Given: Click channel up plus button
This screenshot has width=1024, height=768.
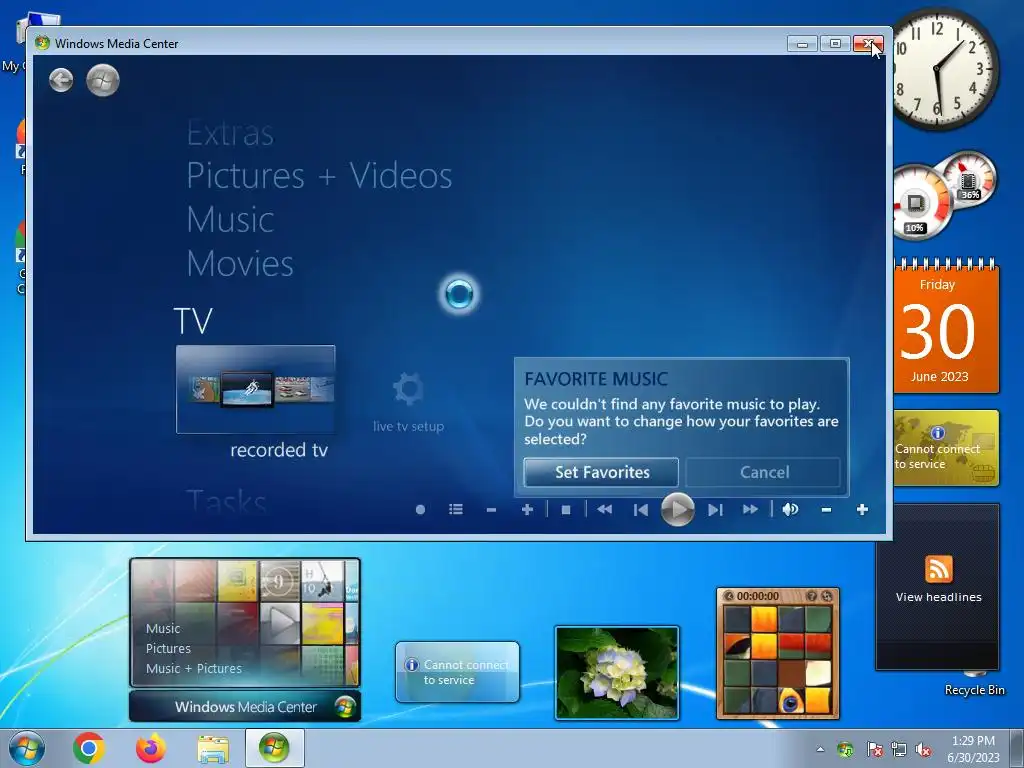Looking at the screenshot, I should pyautogui.click(x=527, y=509).
